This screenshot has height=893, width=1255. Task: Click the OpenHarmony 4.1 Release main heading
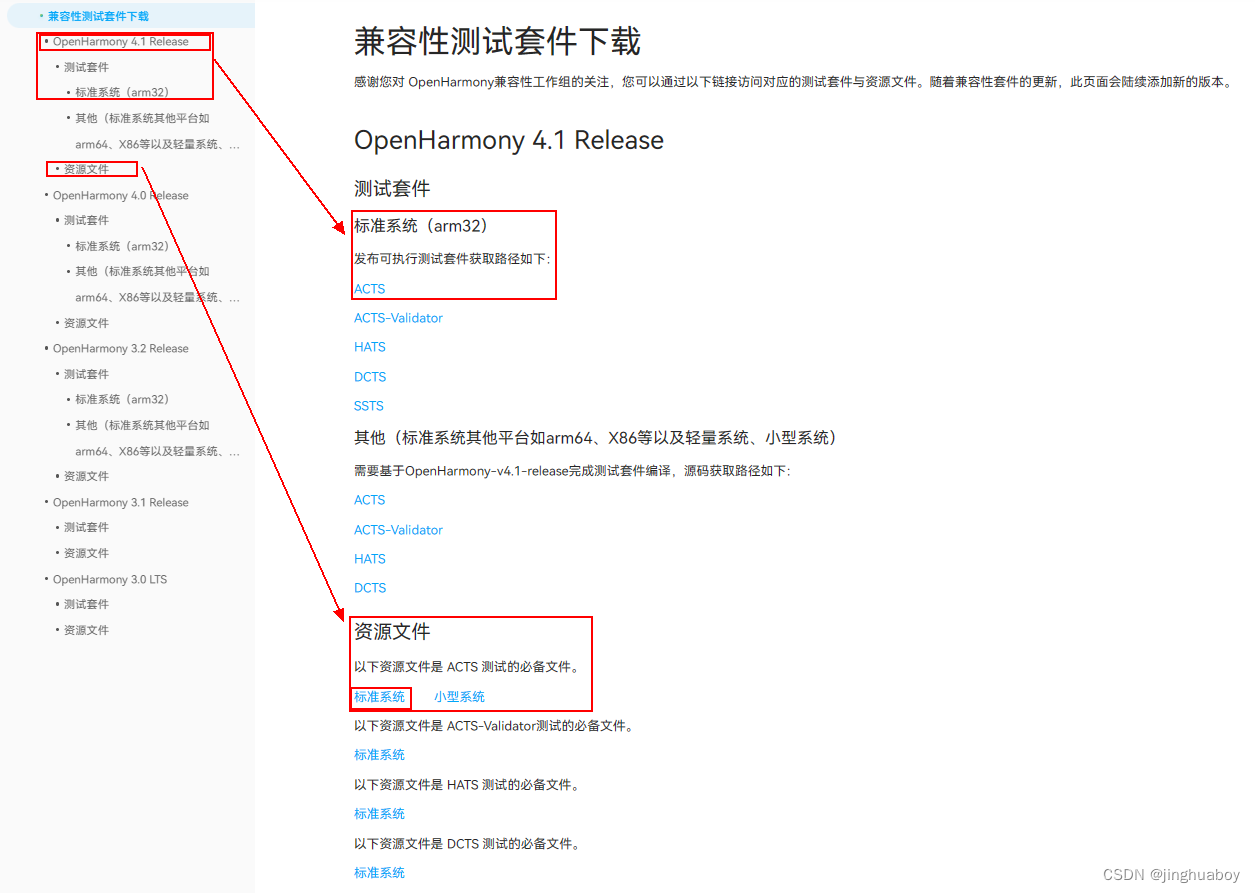509,140
